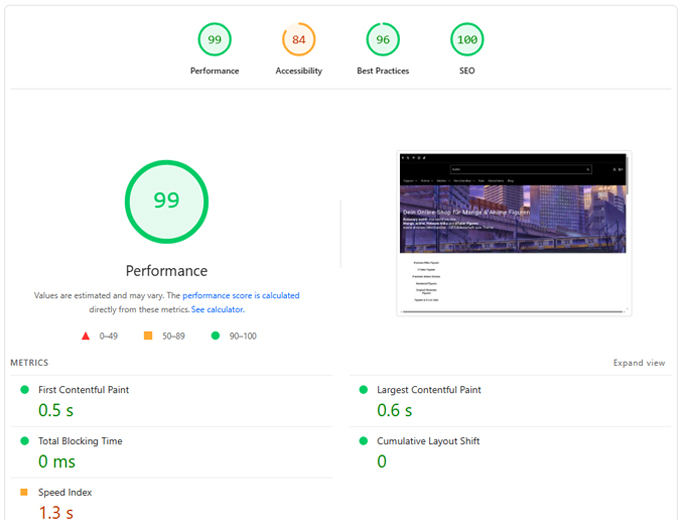The height and width of the screenshot is (520, 680).
Task: Click the green dot beside Cumulative Layout Shift
Action: click(x=362, y=441)
